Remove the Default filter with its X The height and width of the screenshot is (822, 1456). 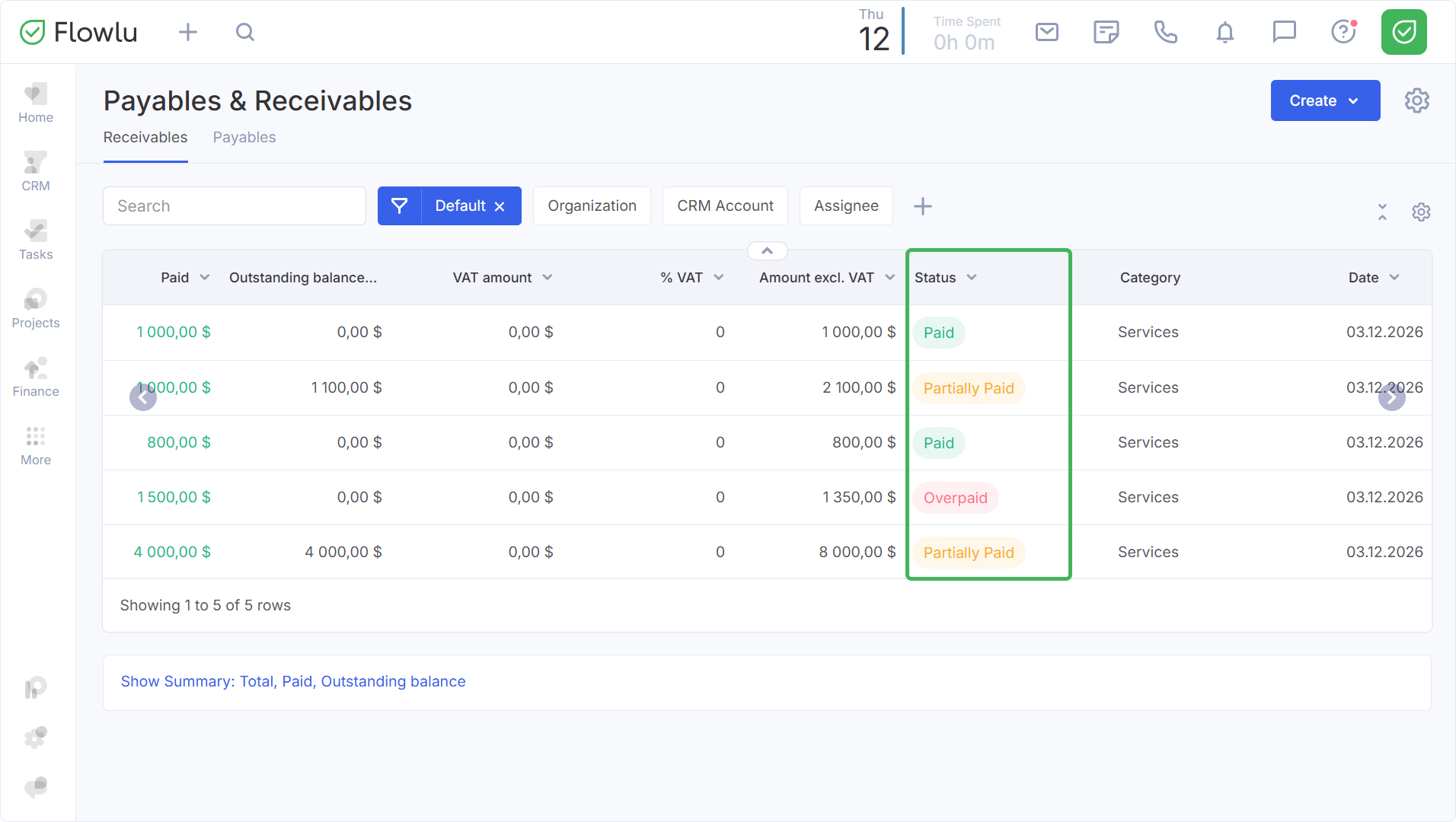click(x=500, y=206)
